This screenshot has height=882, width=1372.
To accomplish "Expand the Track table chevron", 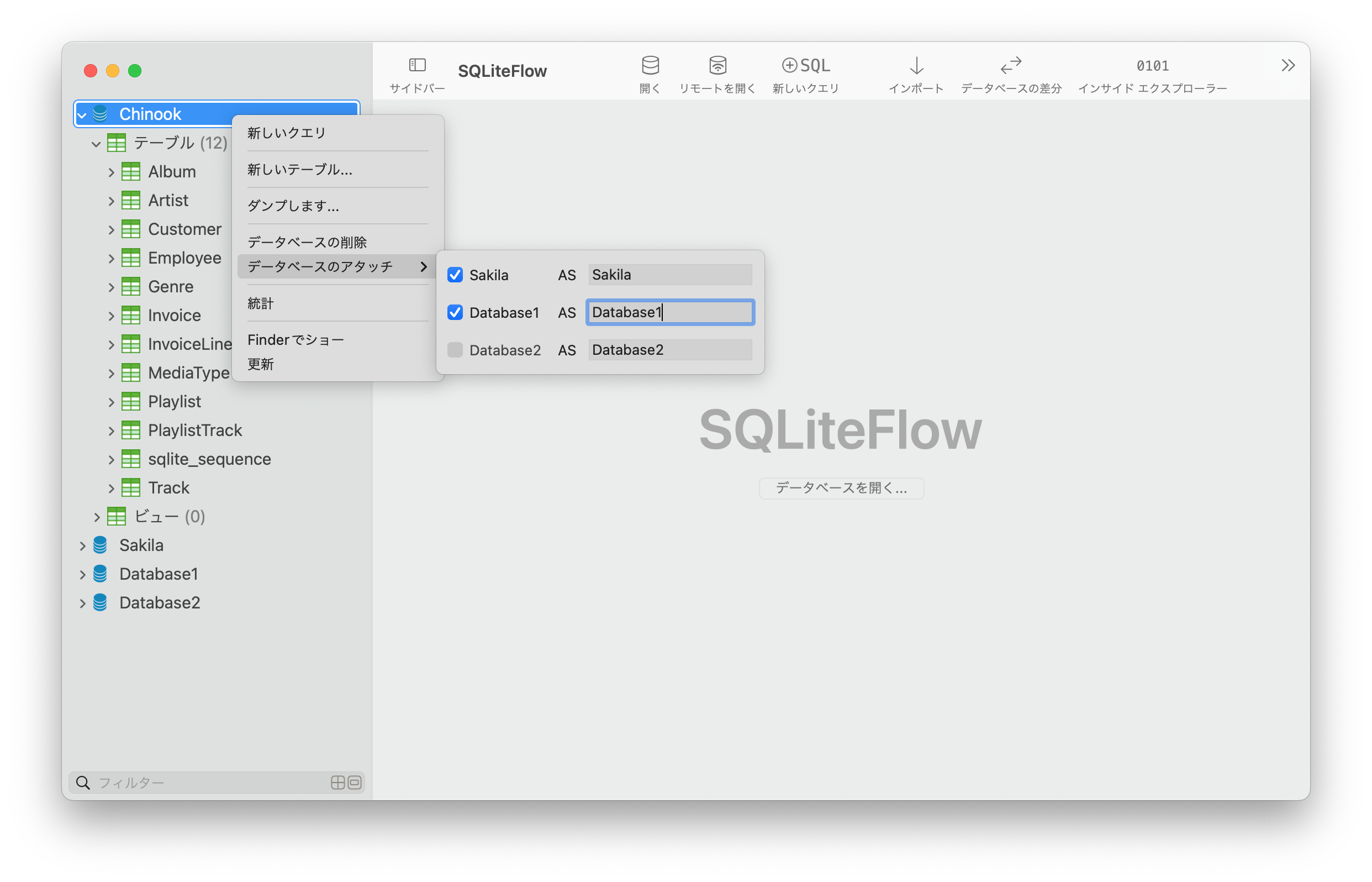I will [x=111, y=488].
